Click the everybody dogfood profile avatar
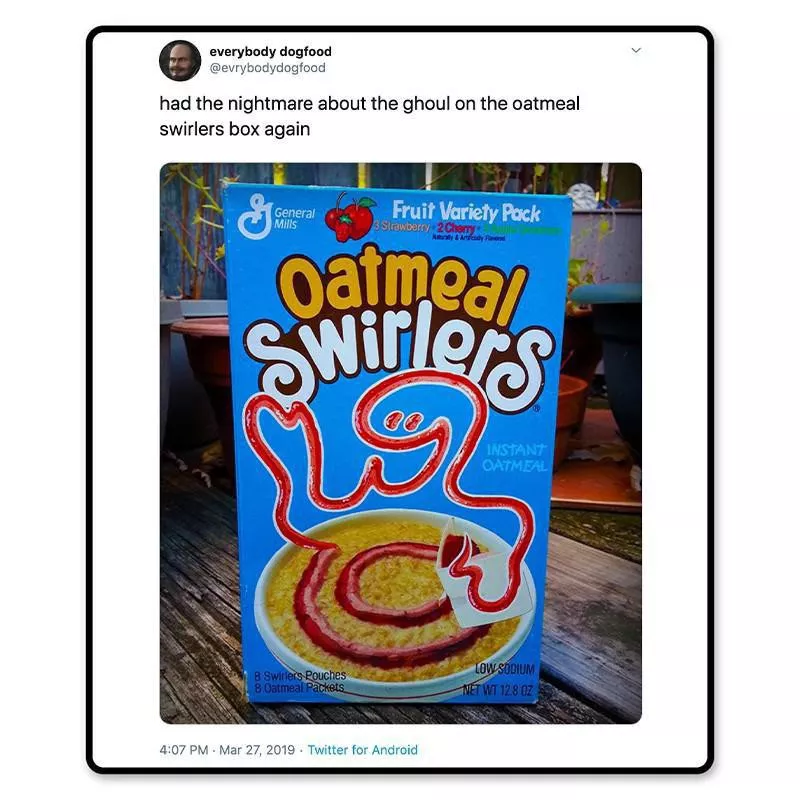800x800 pixels. click(x=180, y=60)
